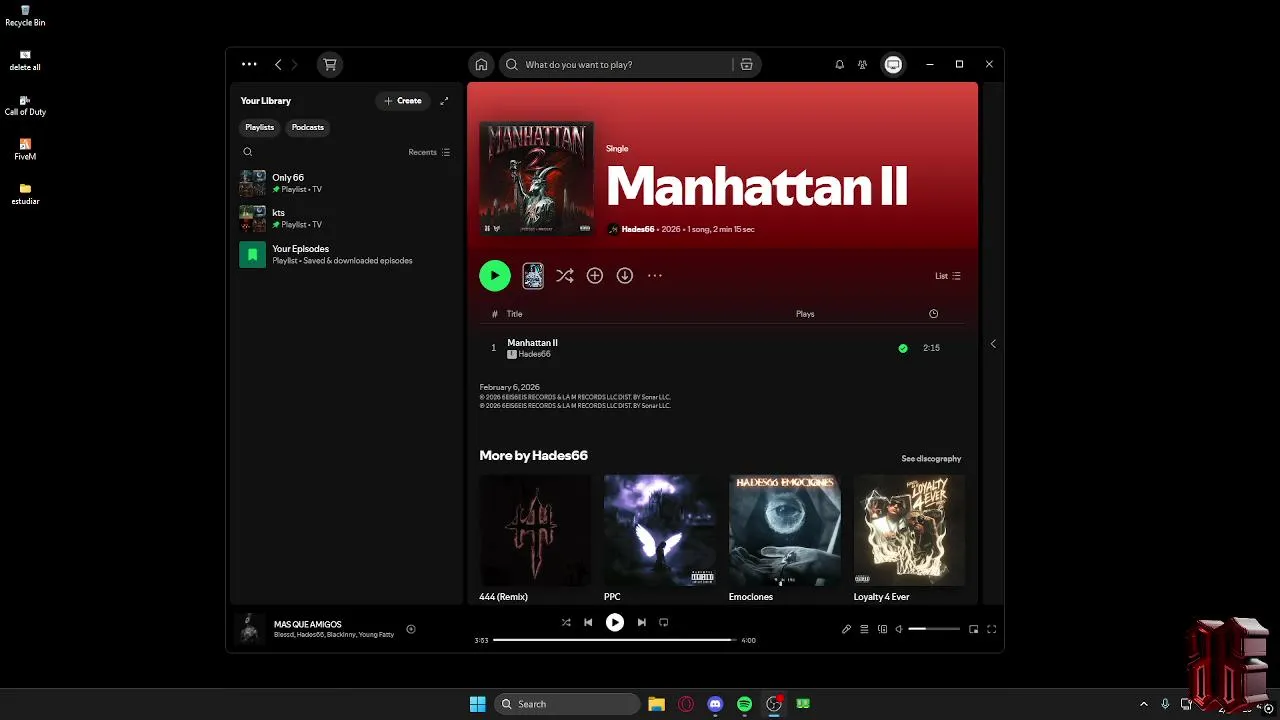This screenshot has width=1280, height=720.
Task: Click track duration 2:15
Action: coord(931,348)
